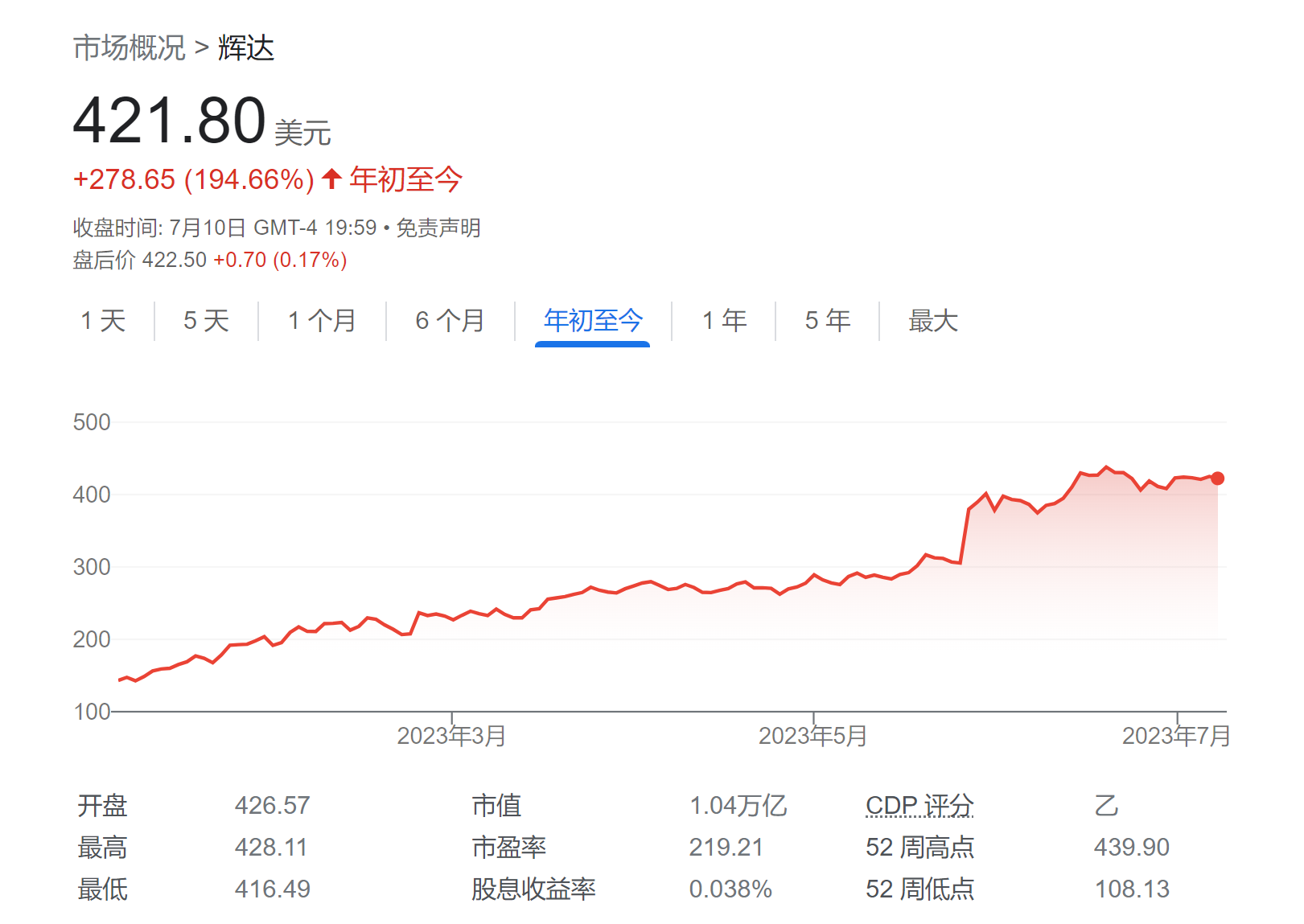The width and height of the screenshot is (1304, 924).
Task: Select the 1 天 time range tab
Action: point(103,321)
